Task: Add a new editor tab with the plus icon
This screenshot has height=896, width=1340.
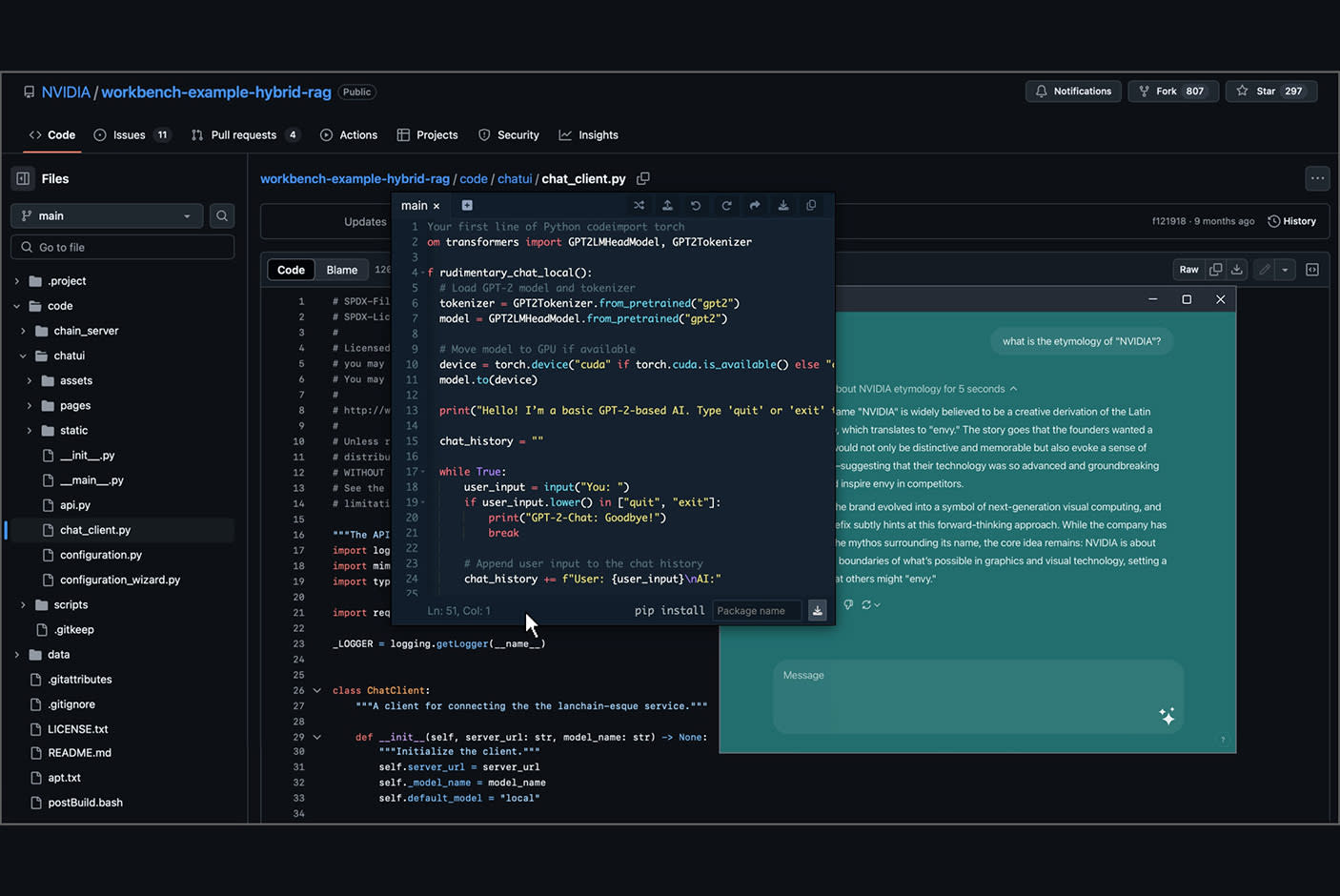Action: 467,206
